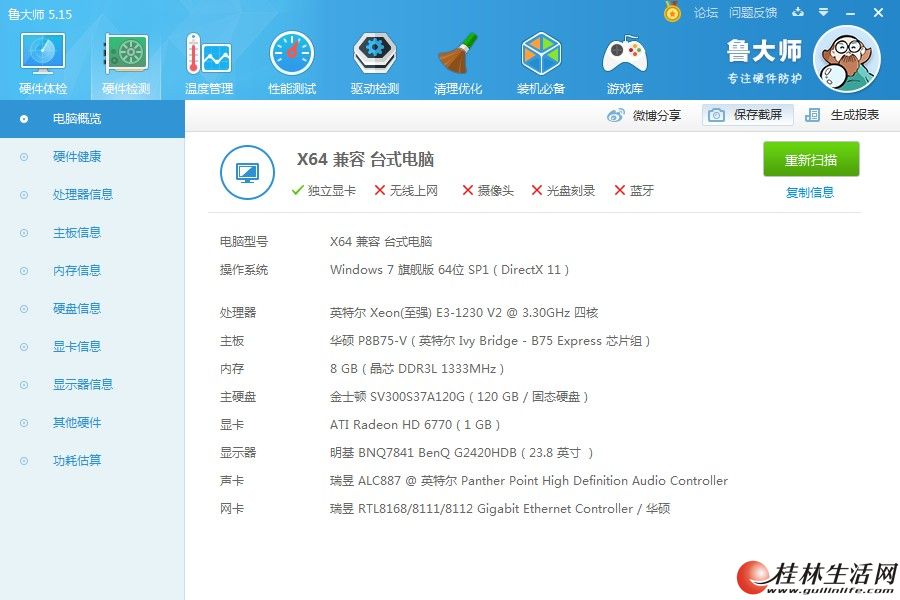Click 微博分享 share text

pos(657,115)
